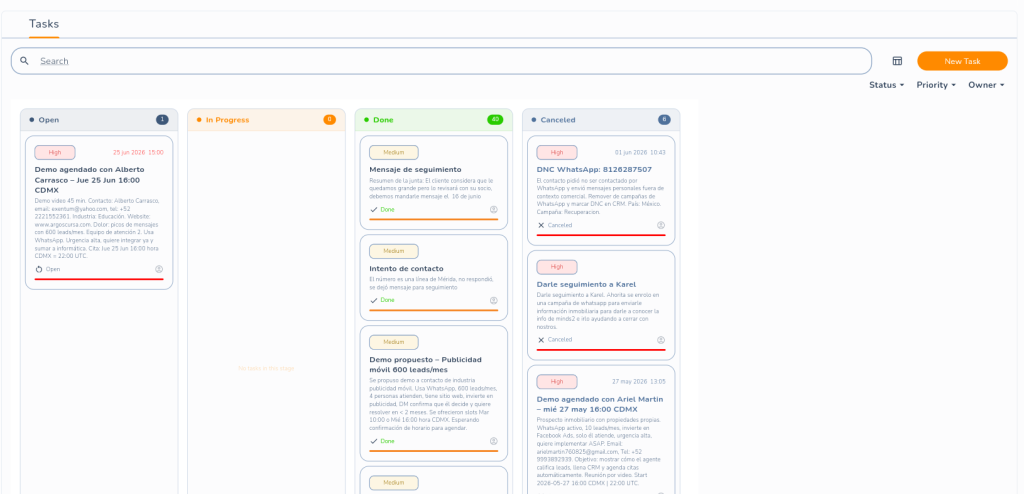Click due date 25 jun 2026 15:00
Viewport: 1024px width, 494px height.
[x=138, y=152]
